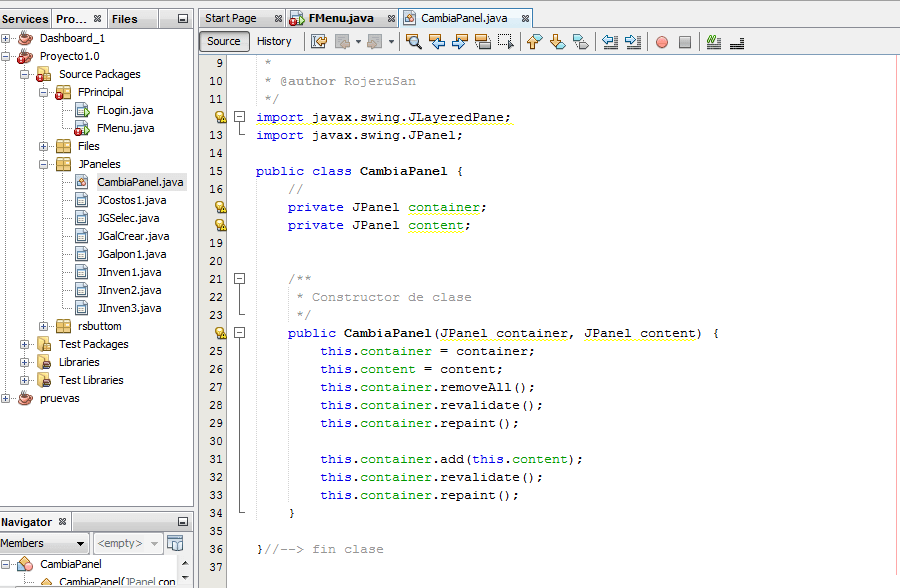Collapse the imports fold at line 12

click(x=239, y=117)
